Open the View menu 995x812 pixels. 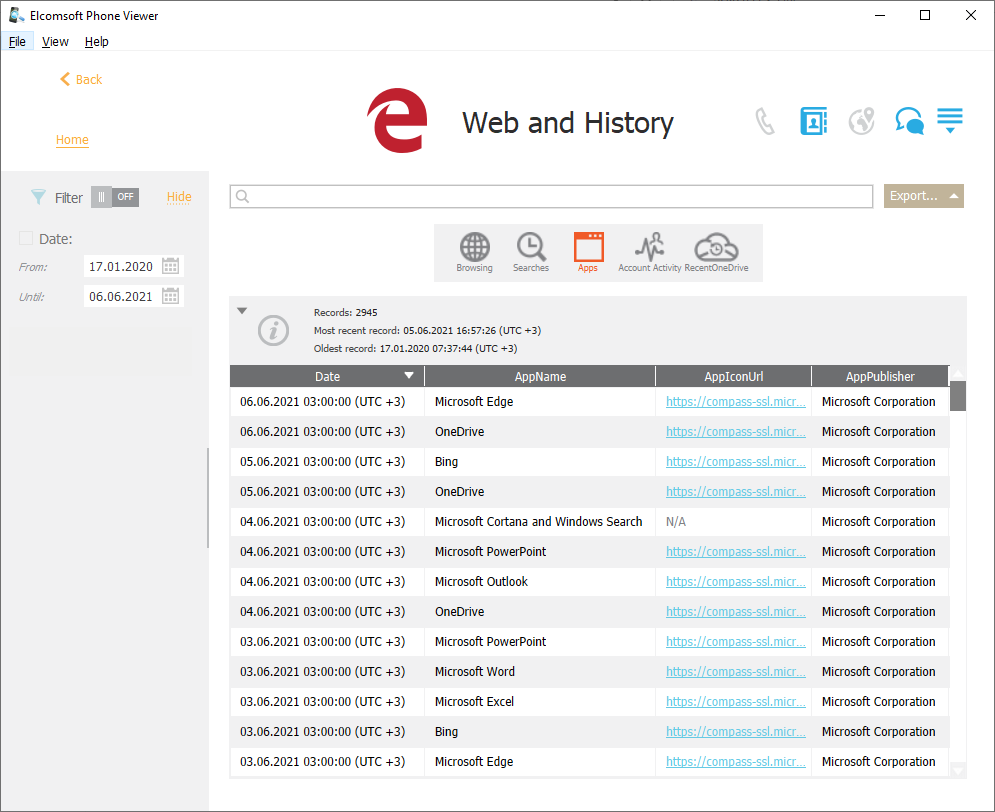click(55, 41)
